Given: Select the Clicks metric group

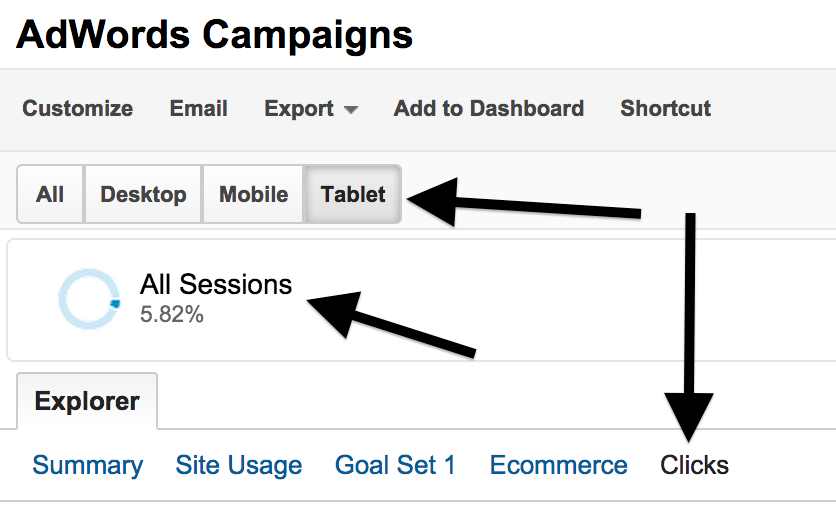Looking at the screenshot, I should (694, 465).
